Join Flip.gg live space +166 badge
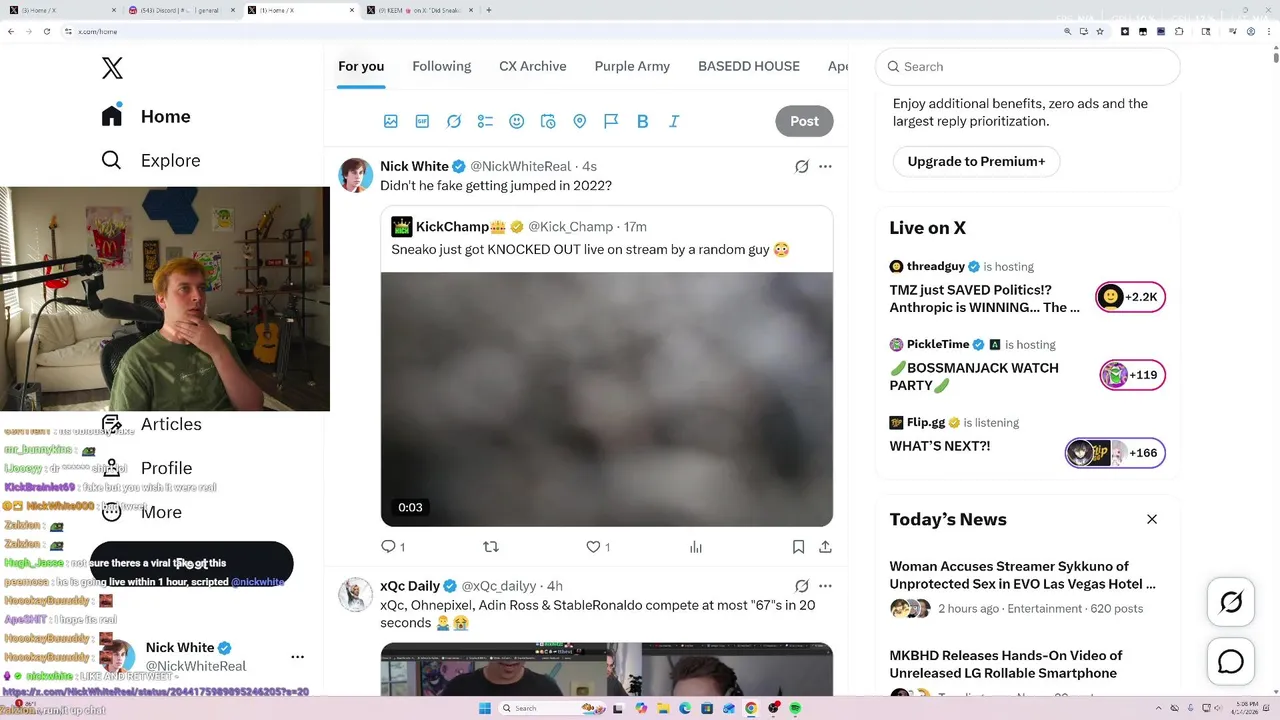The height and width of the screenshot is (720, 1280). [x=1115, y=453]
